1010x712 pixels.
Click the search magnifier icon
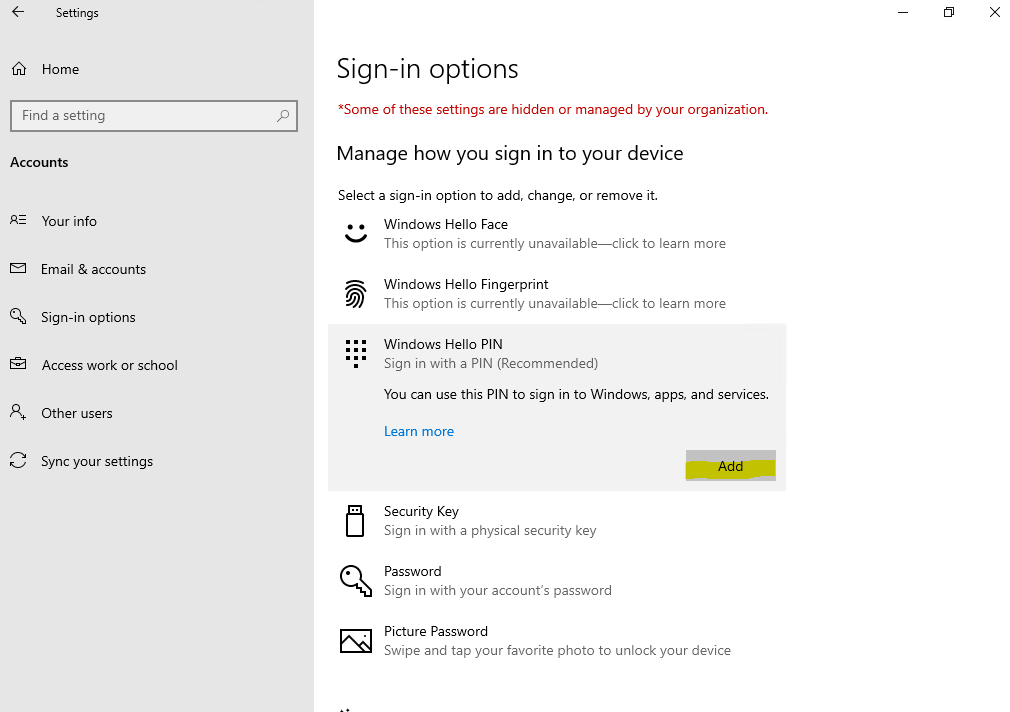(x=283, y=116)
